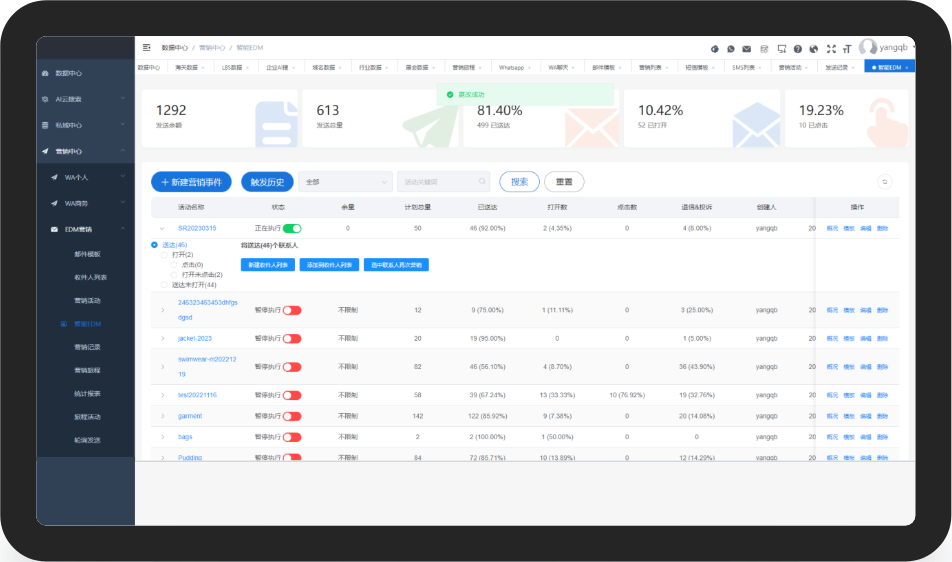The image size is (952, 562).
Task: Click the 搜索 search button
Action: (x=519, y=182)
